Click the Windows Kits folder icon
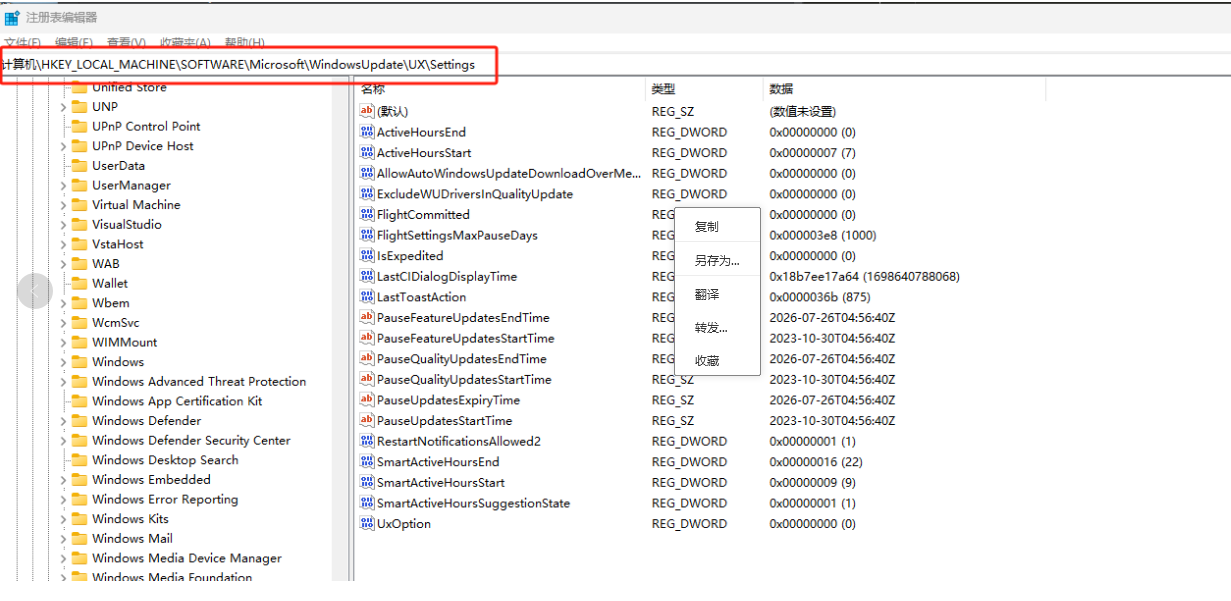The width and height of the screenshot is (1231, 601). 79,519
